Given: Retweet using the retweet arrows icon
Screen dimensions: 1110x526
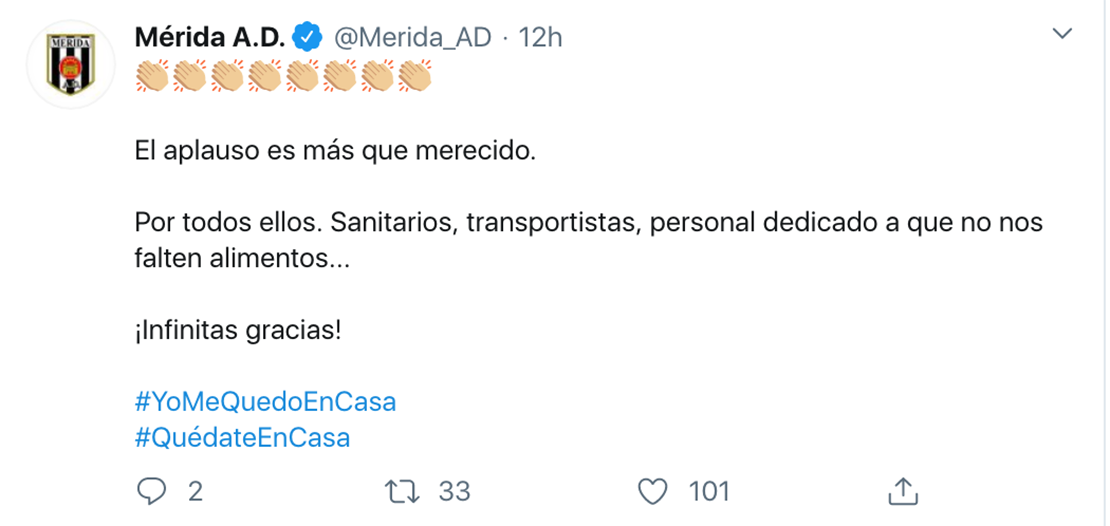Looking at the screenshot, I should (x=401, y=491).
